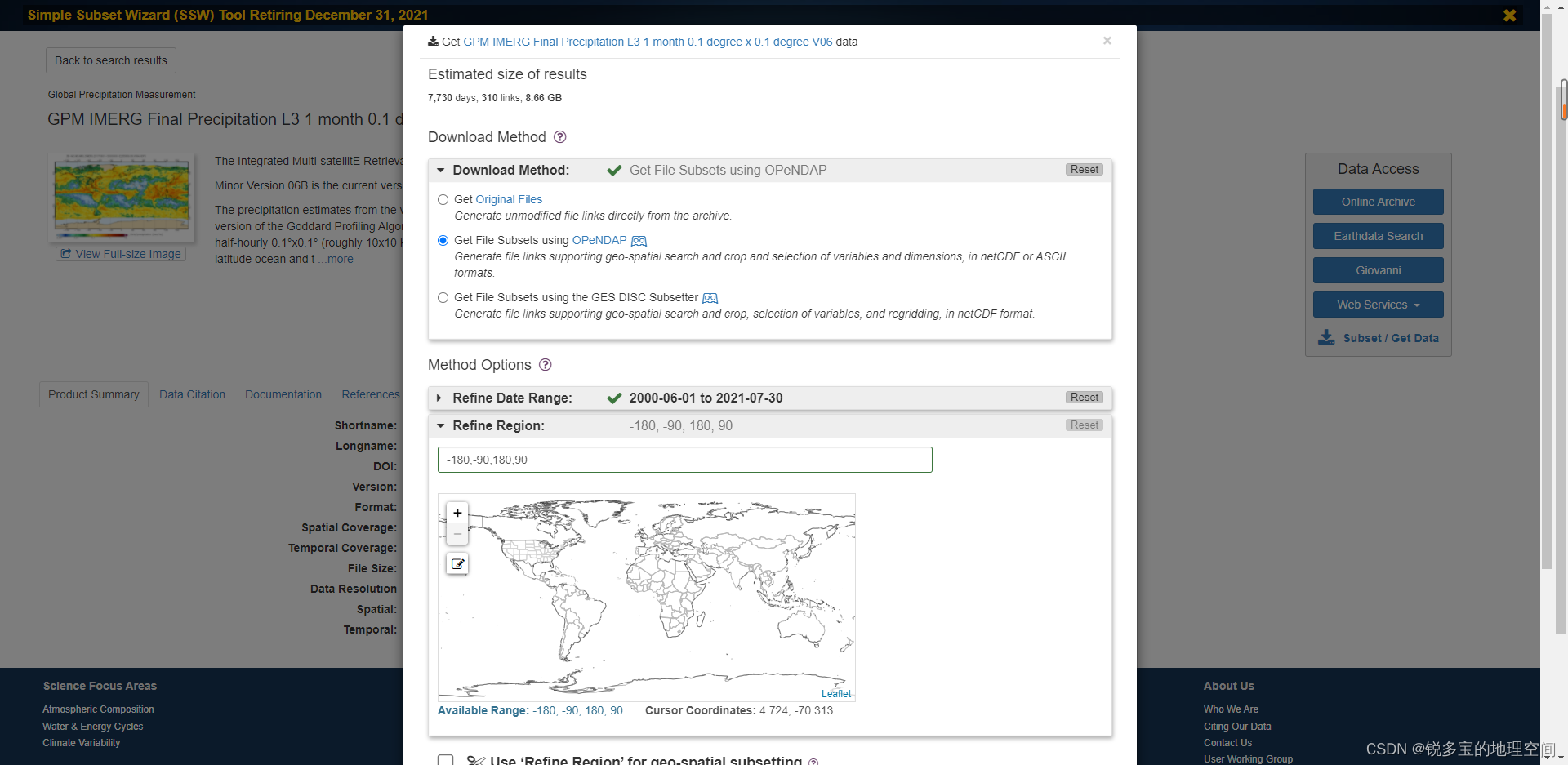Click Available Range value -180, -90, 180, 90
The image size is (1568, 765).
[x=577, y=711]
